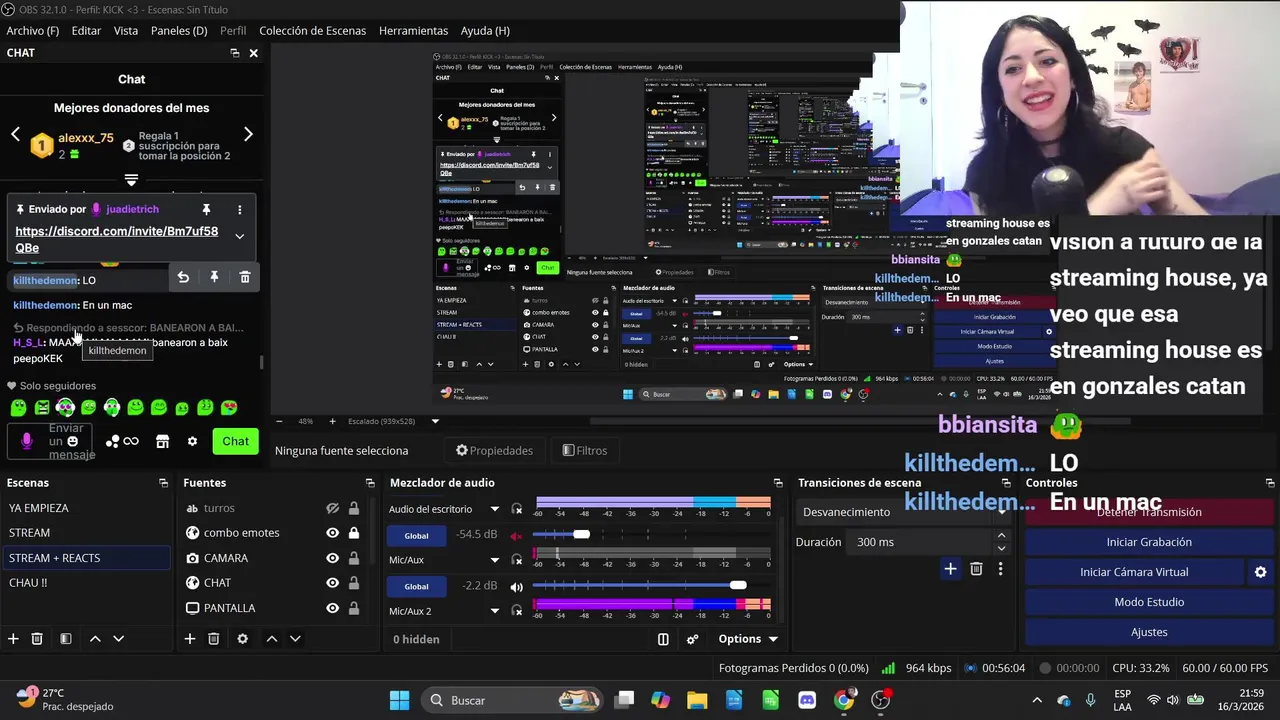
Task: Open the Editar menu
Action: [86, 31]
